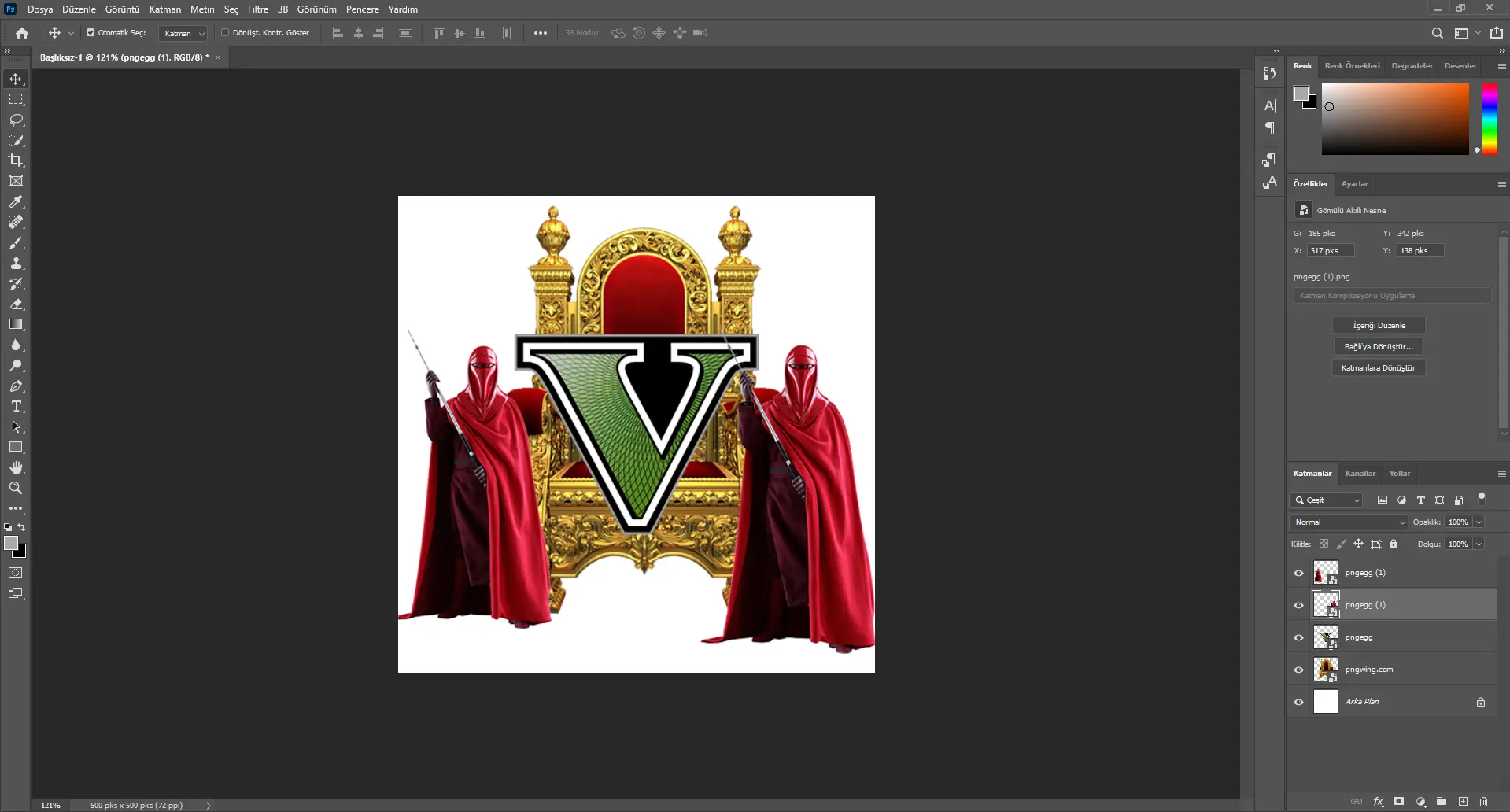This screenshot has height=812, width=1510.
Task: Open the Katmanlar panel menu
Action: point(1501,474)
